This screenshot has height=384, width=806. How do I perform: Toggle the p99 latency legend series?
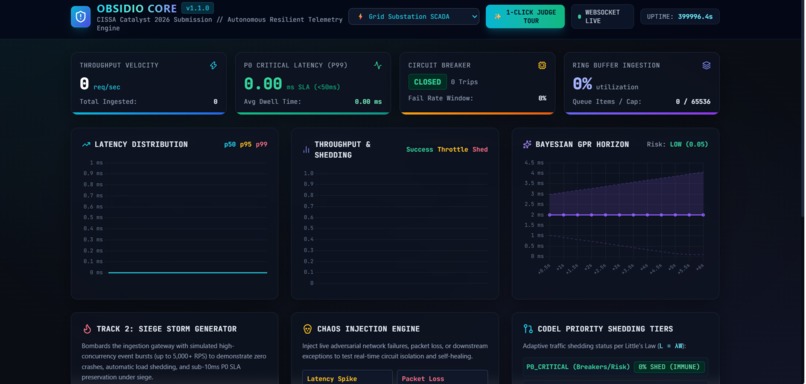click(x=262, y=144)
